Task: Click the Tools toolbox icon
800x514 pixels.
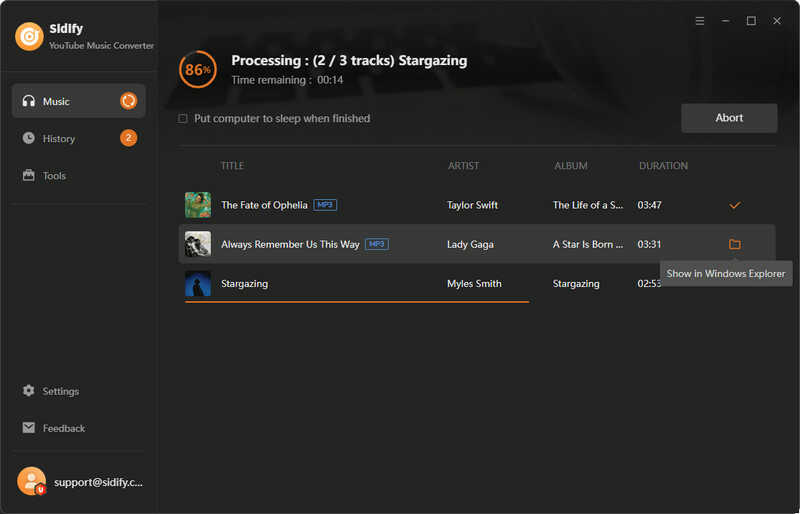Action: tap(29, 175)
